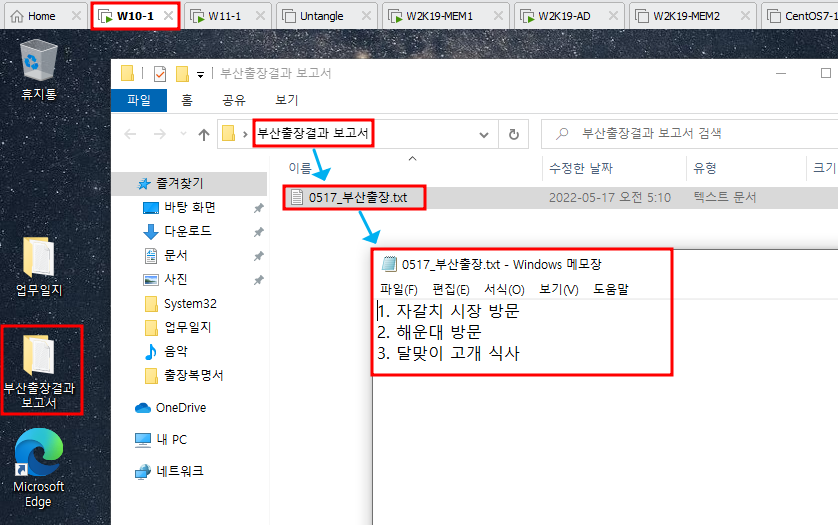The image size is (838, 525).
Task: Select System32 in the navigation pane
Action: [x=190, y=304]
